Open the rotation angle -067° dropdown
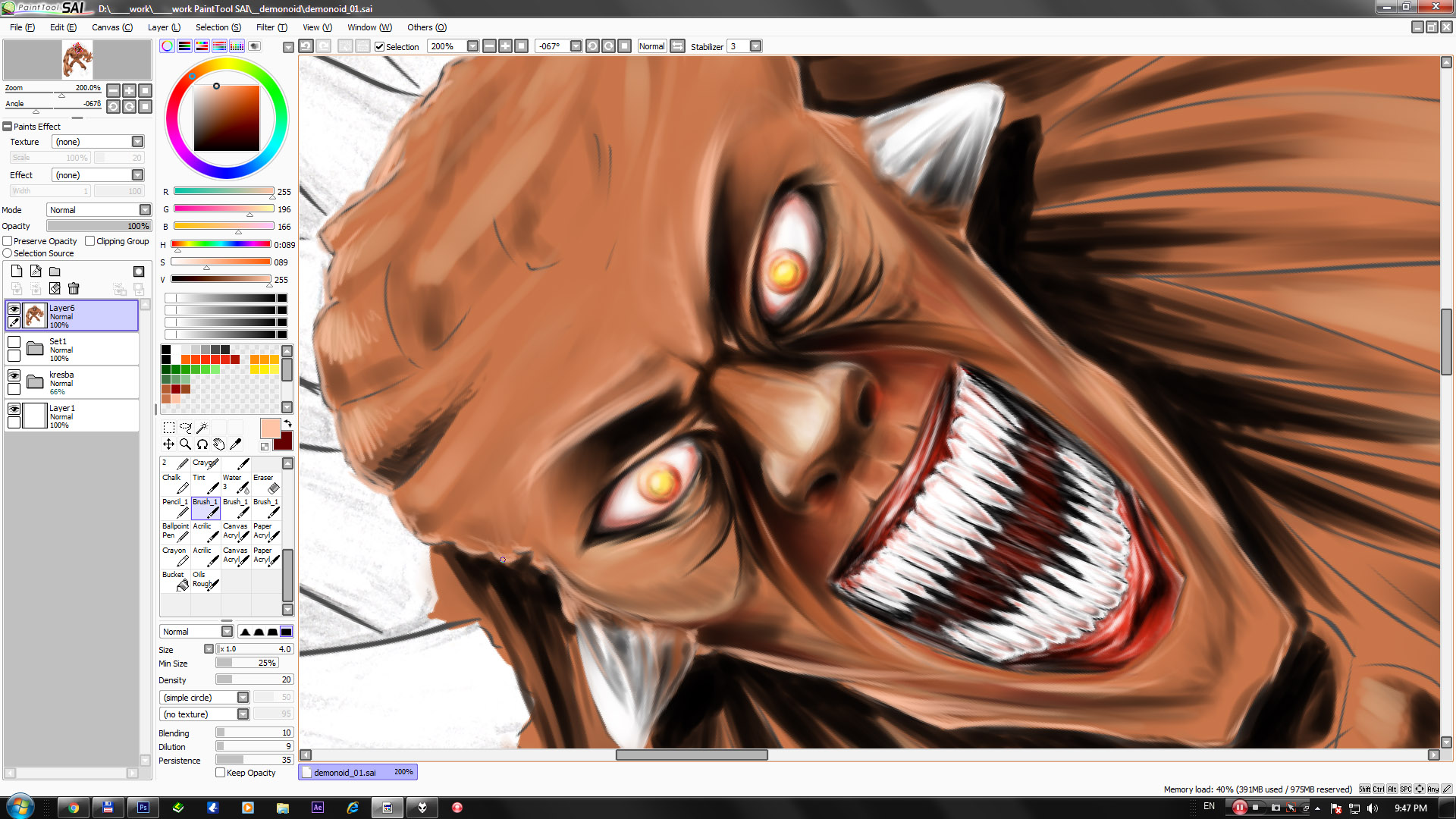The image size is (1456, 819). point(576,46)
